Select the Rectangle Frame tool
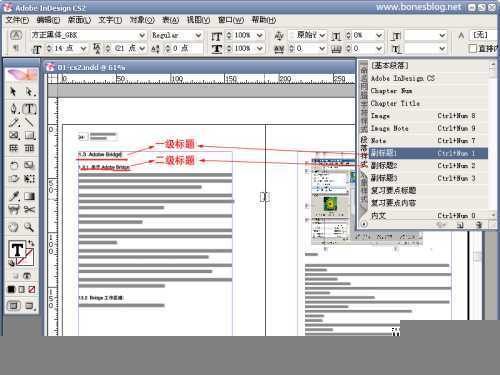 point(14,135)
